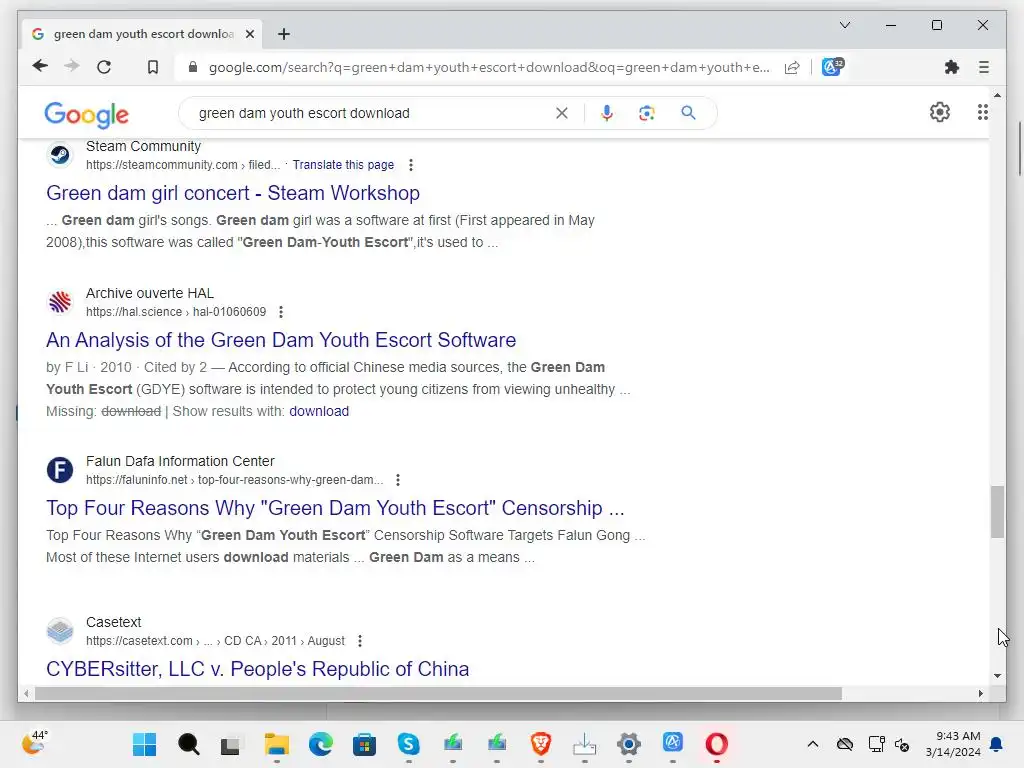Show hidden tray icons chevron
1024x768 pixels.
tap(812, 744)
